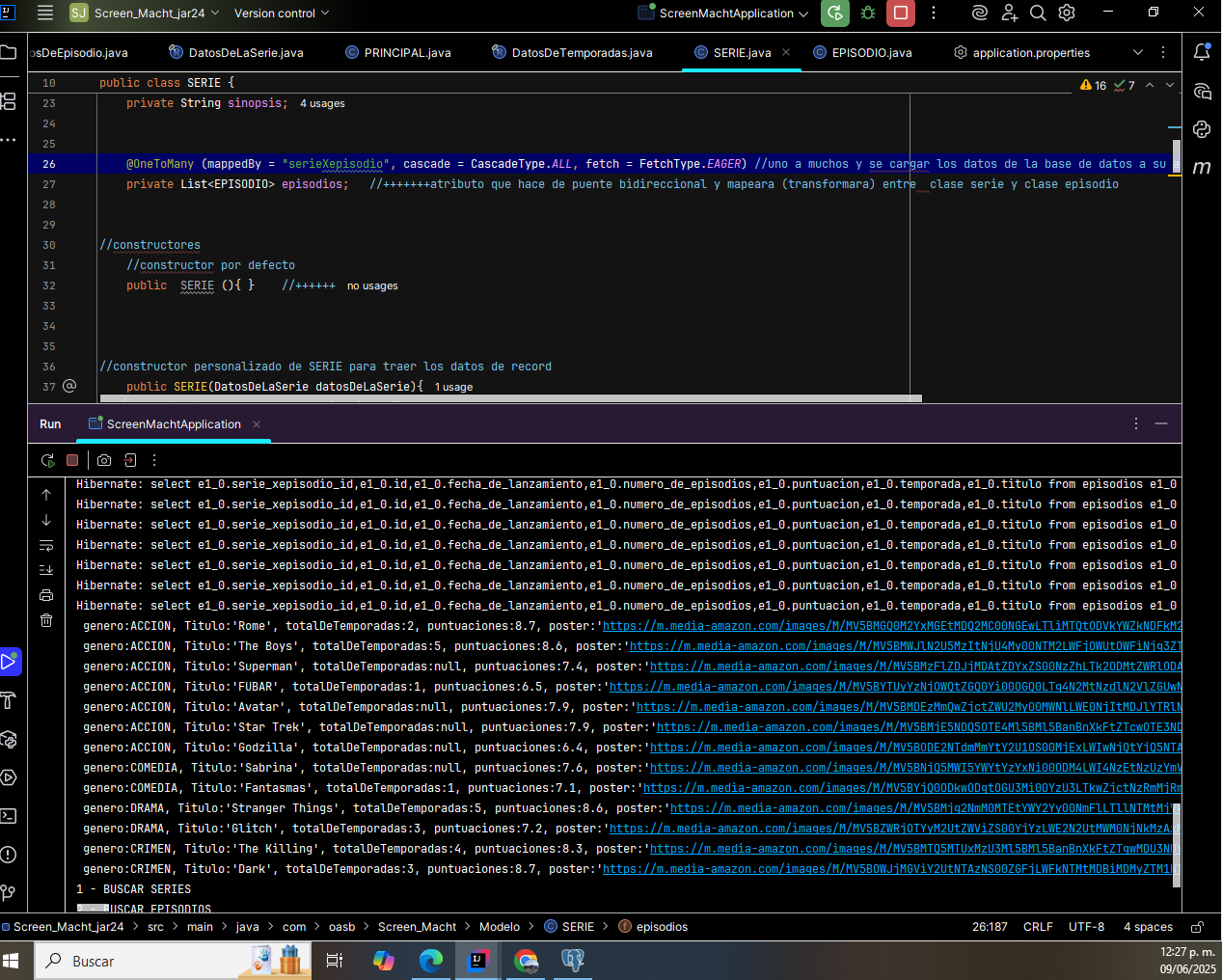This screenshot has width=1222, height=980.
Task: Close the ScreenMachtApplication run tab
Action: (257, 423)
